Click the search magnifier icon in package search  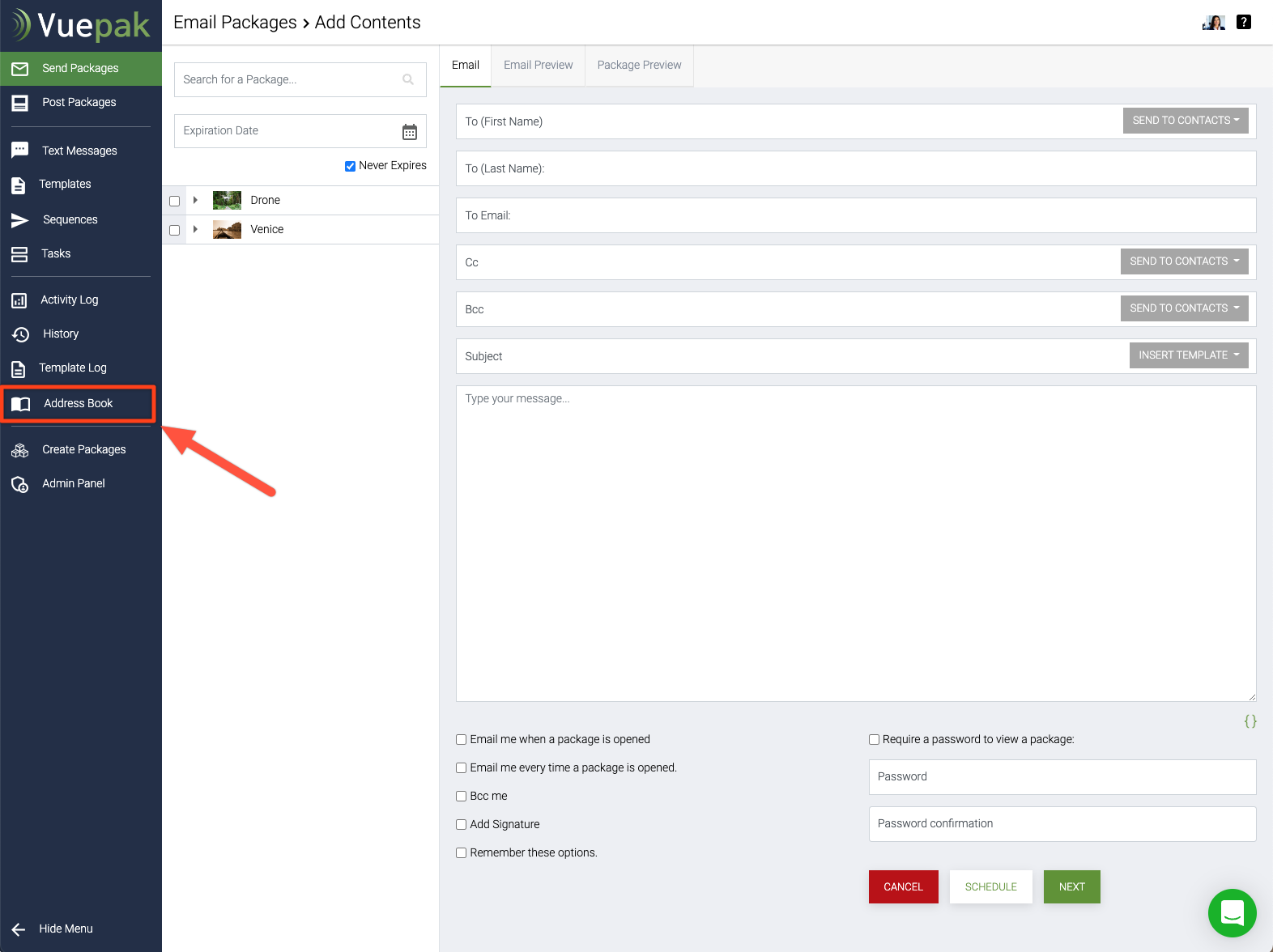[x=408, y=79]
